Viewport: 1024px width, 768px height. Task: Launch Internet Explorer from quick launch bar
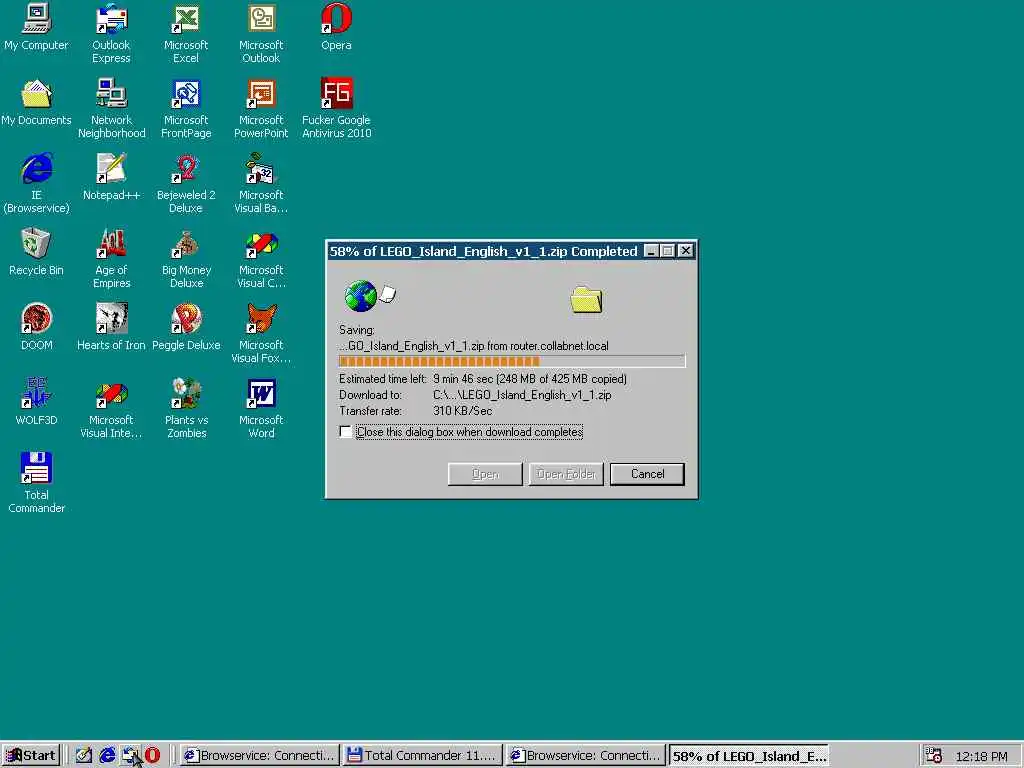[x=107, y=756]
